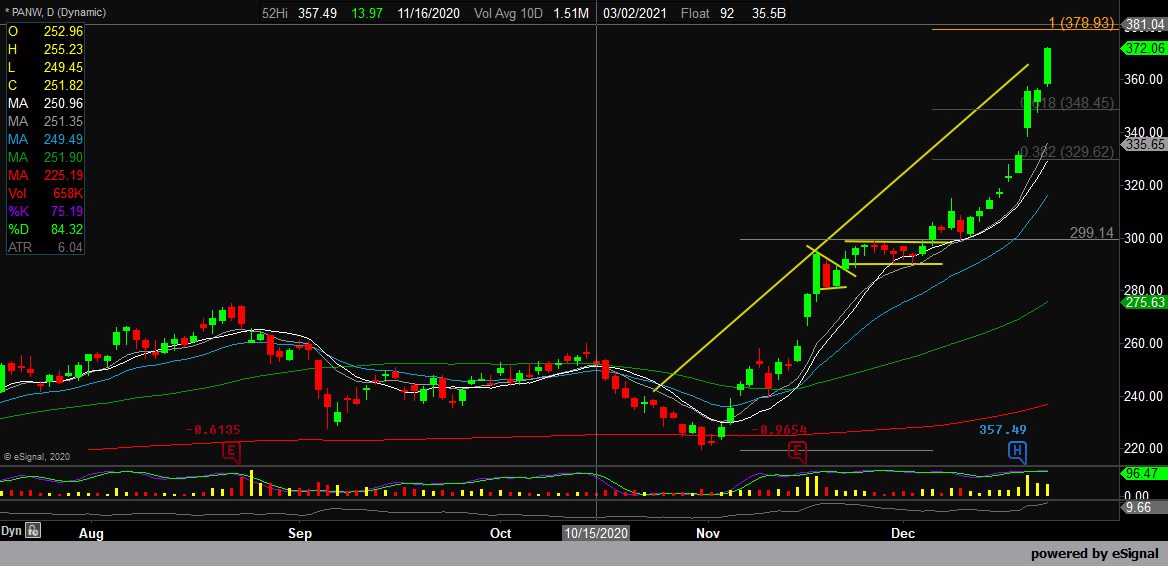Click the earnings E marker labeled -0.6135
Viewport: 1168px width, 566px height.
(x=232, y=452)
